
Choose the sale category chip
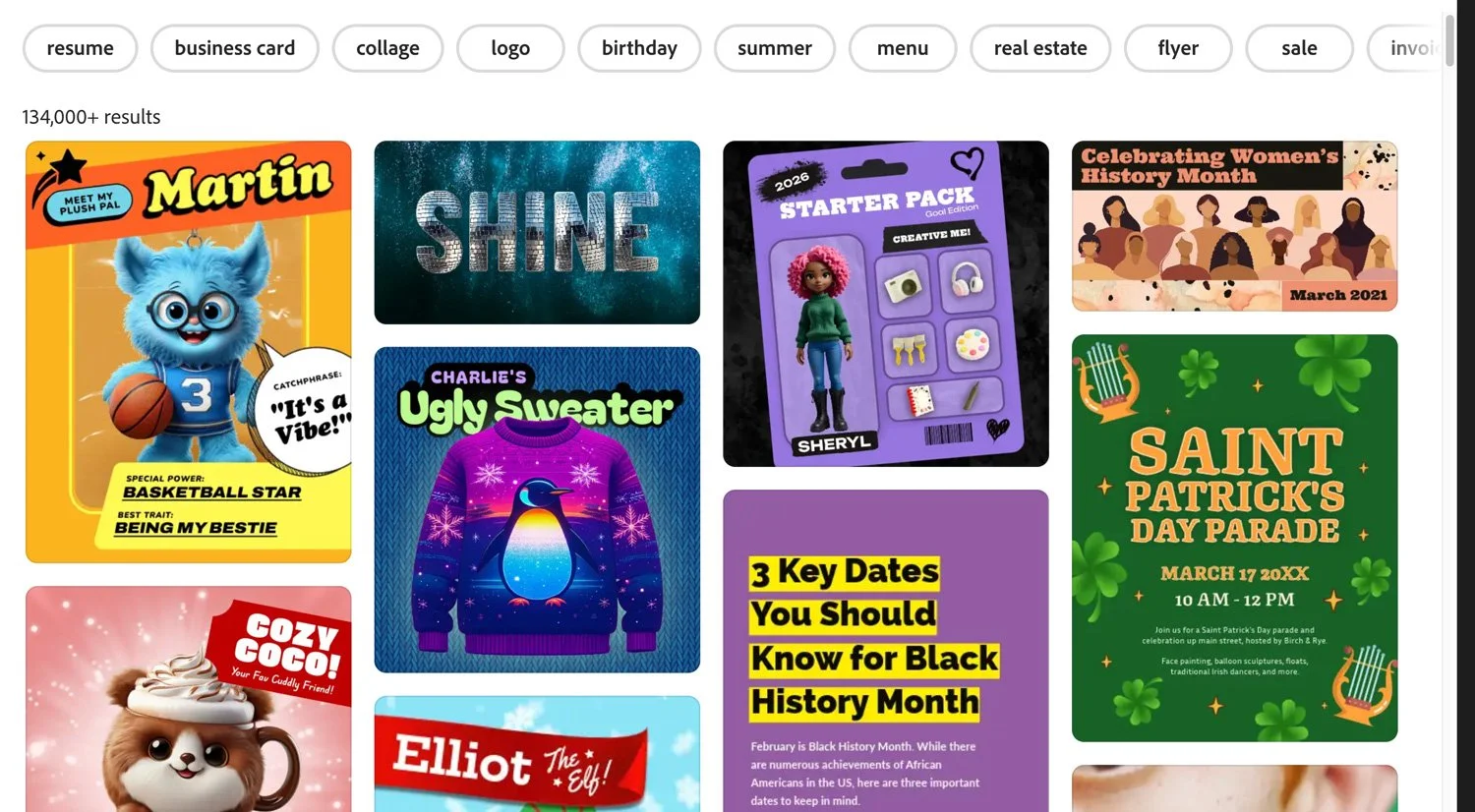point(1299,48)
